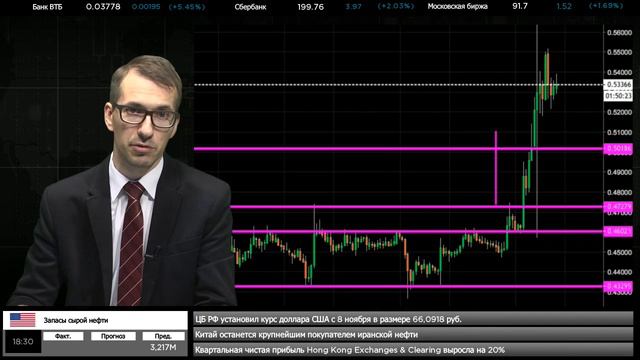This screenshot has height=360, width=640.
Task: Click the 0.48000 price axis label
Action: [619, 192]
